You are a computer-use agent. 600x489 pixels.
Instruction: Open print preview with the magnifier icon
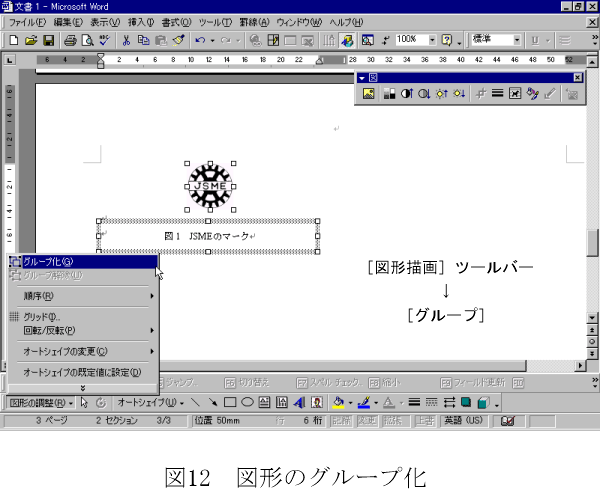click(x=88, y=40)
